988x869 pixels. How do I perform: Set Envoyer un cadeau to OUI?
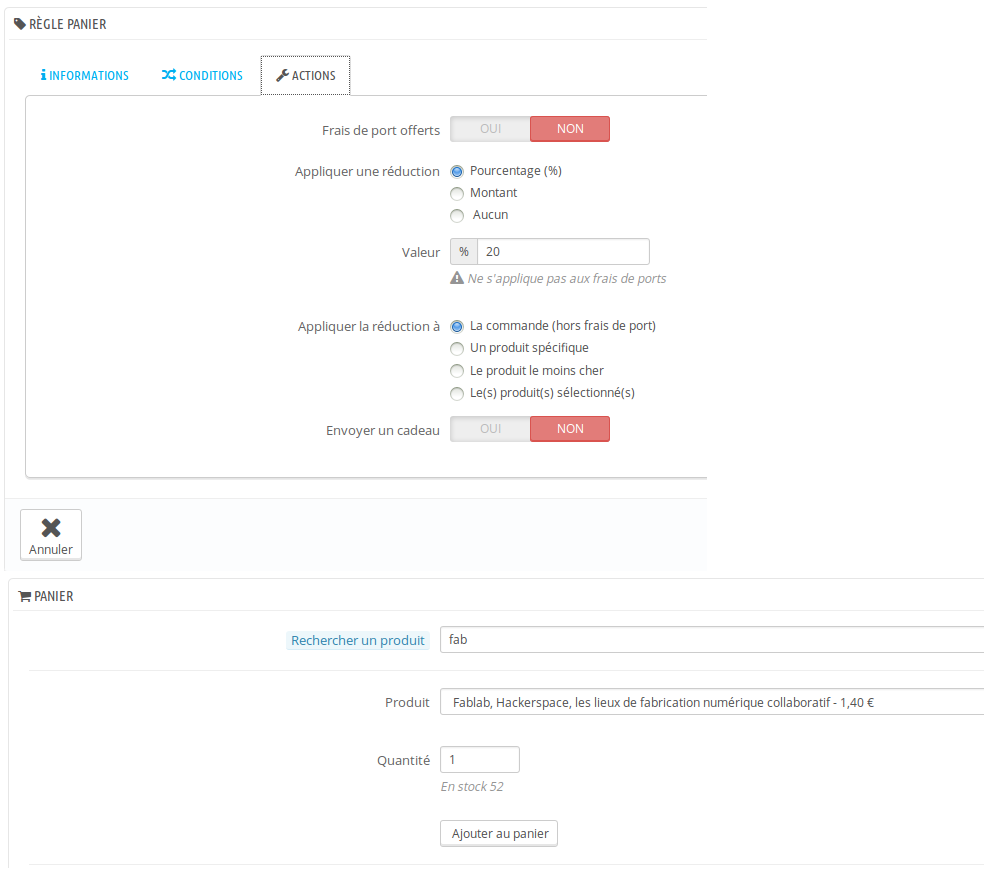490,429
